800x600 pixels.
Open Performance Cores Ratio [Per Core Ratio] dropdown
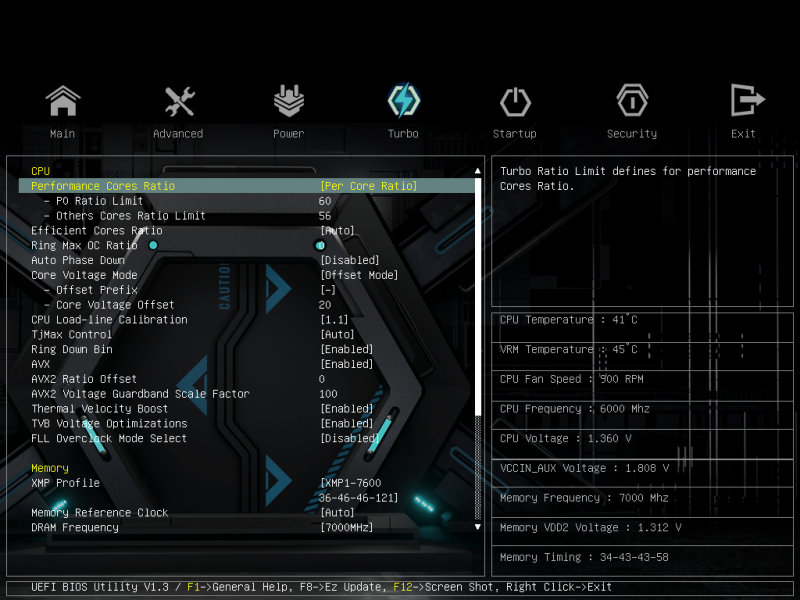tap(369, 186)
